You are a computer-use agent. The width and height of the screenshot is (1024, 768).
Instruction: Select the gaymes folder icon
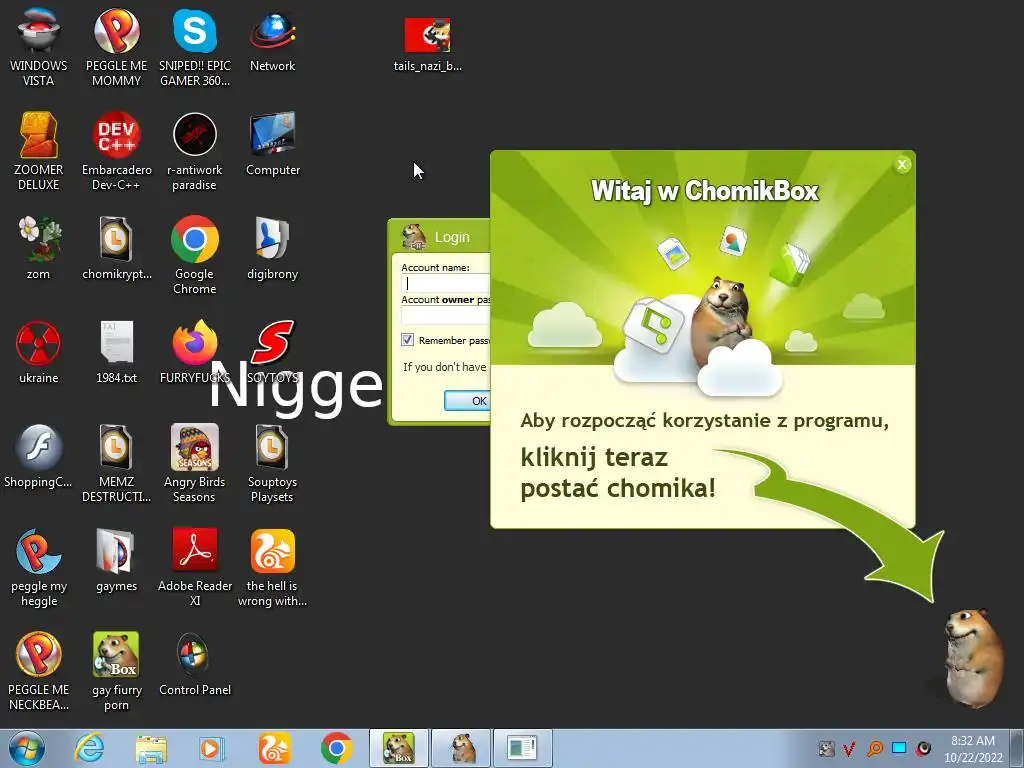pyautogui.click(x=116, y=560)
